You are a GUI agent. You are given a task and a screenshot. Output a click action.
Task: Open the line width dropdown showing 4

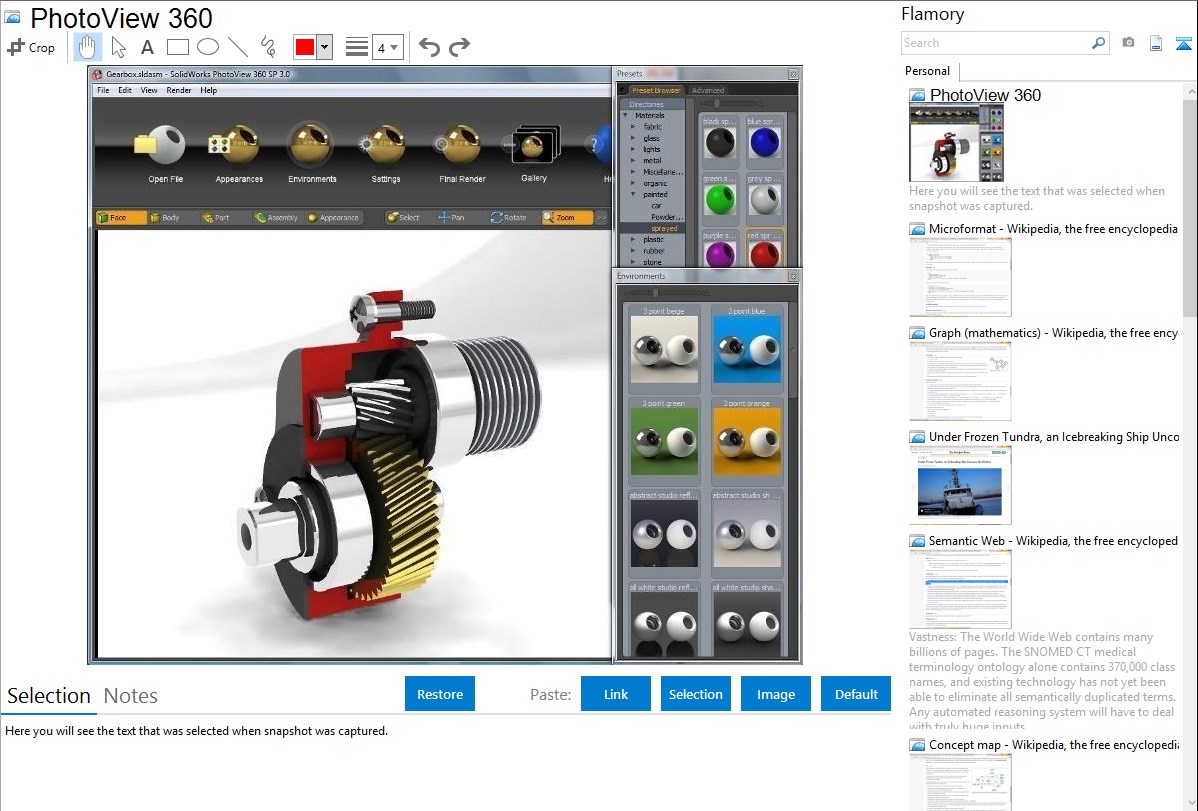[x=387, y=47]
